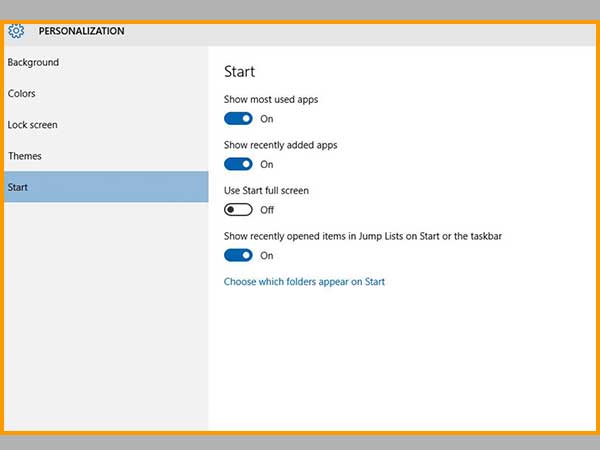Enable Use Start full screen toggle
The image size is (600, 450).
(238, 210)
